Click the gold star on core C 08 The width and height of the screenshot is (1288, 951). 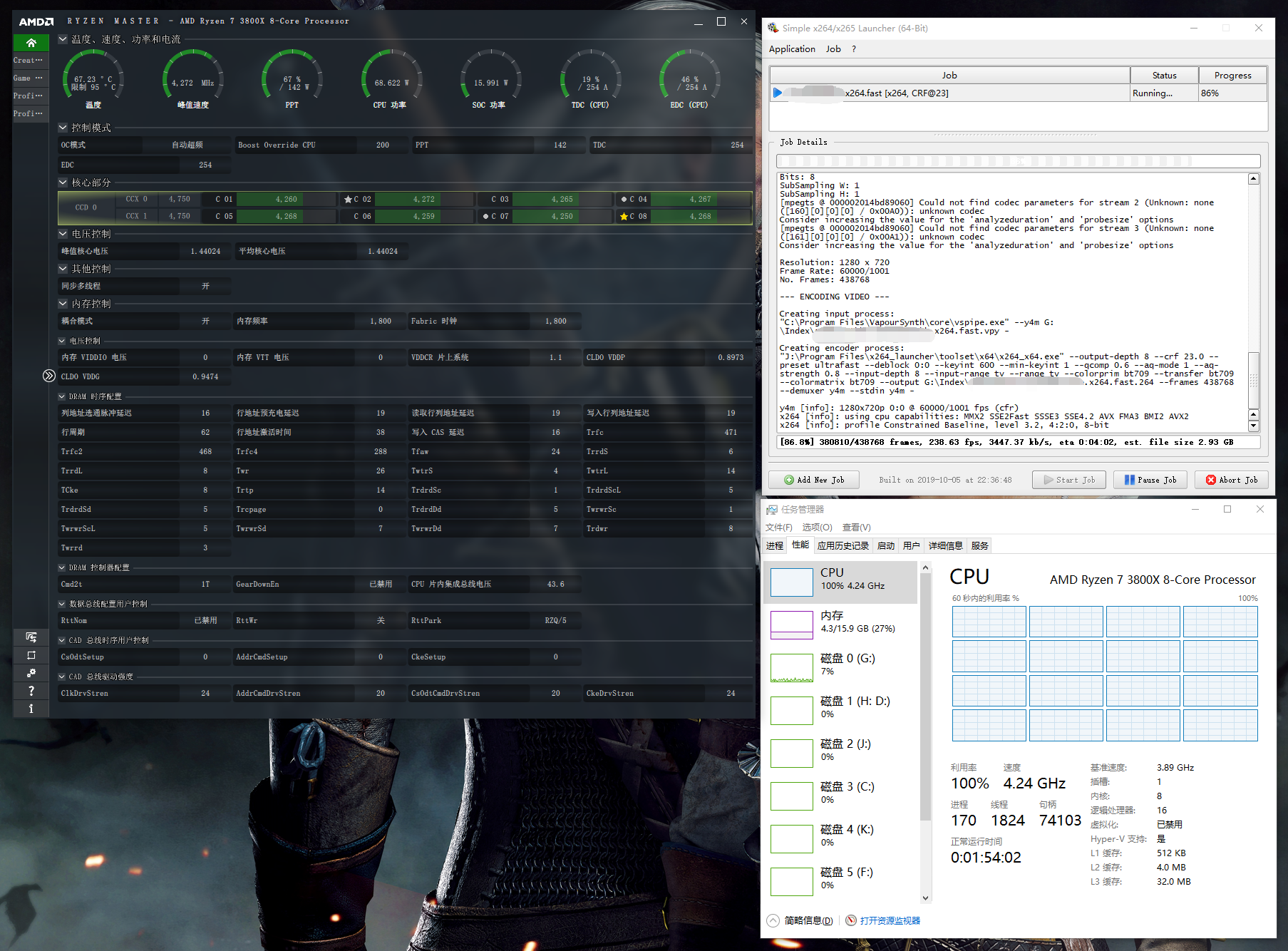pyautogui.click(x=624, y=216)
